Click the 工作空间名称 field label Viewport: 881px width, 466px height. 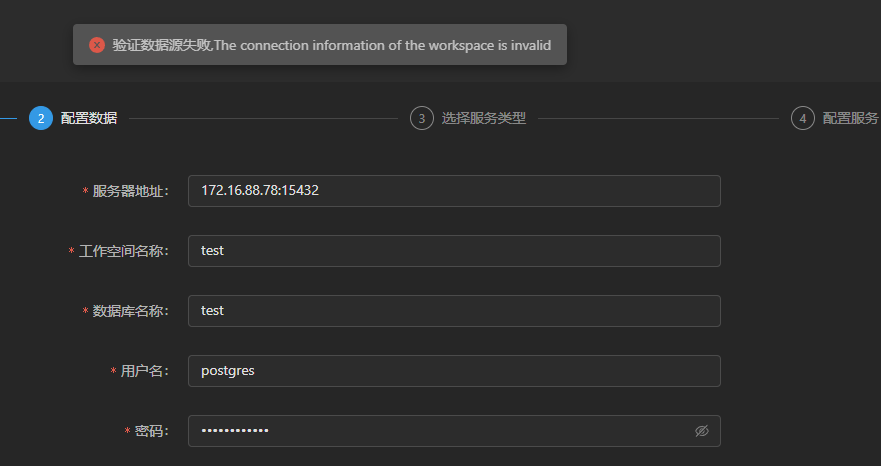(x=122, y=251)
